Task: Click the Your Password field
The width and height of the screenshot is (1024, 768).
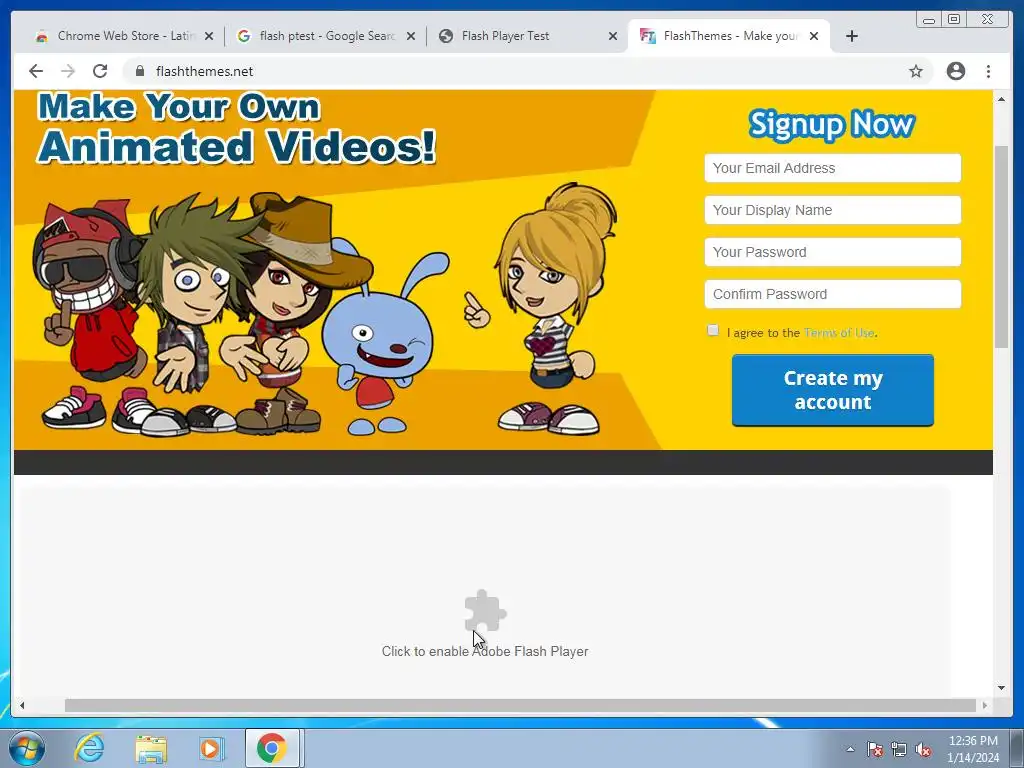Action: pyautogui.click(x=833, y=252)
